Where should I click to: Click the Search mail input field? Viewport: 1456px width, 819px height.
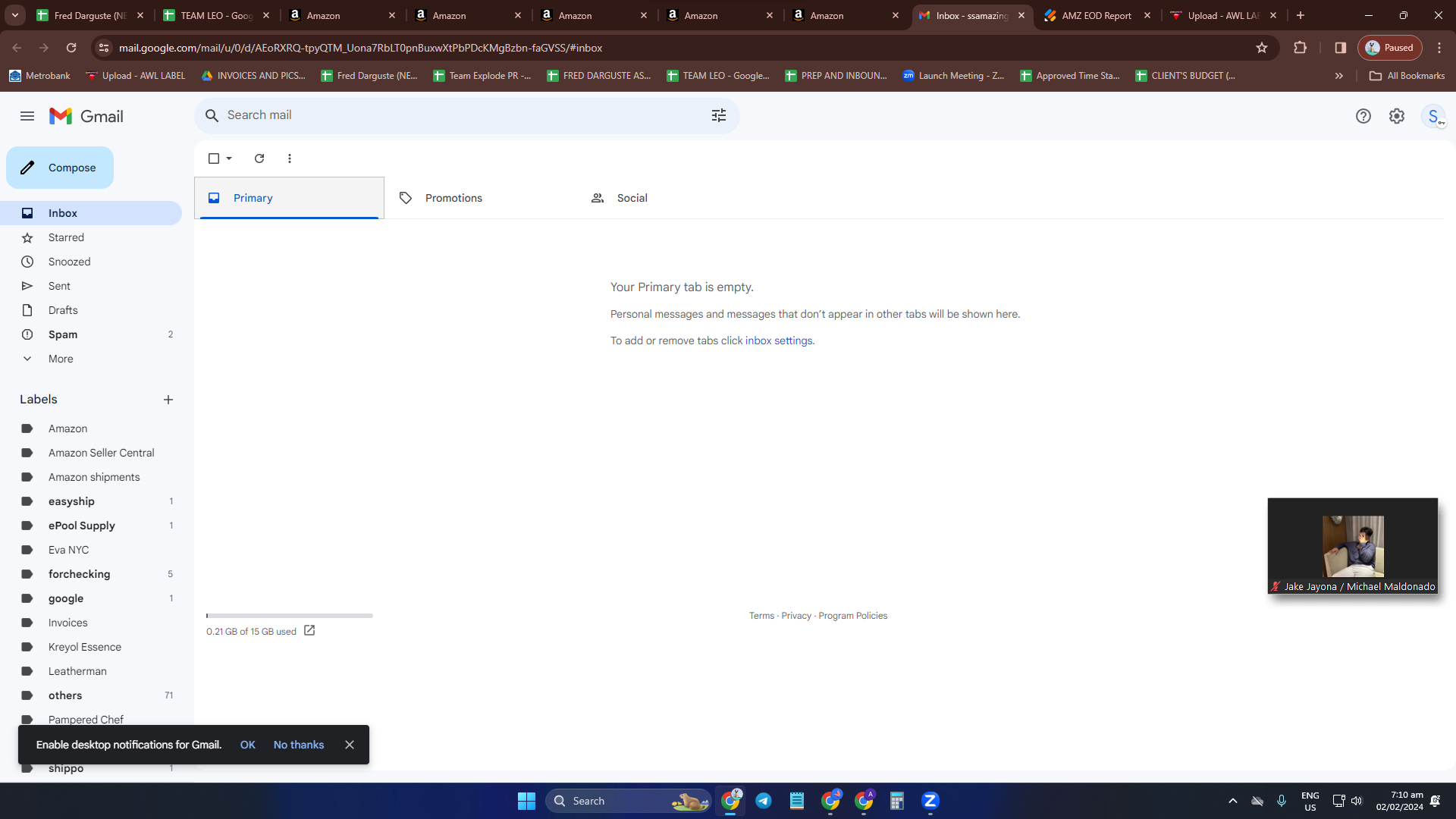pos(463,115)
